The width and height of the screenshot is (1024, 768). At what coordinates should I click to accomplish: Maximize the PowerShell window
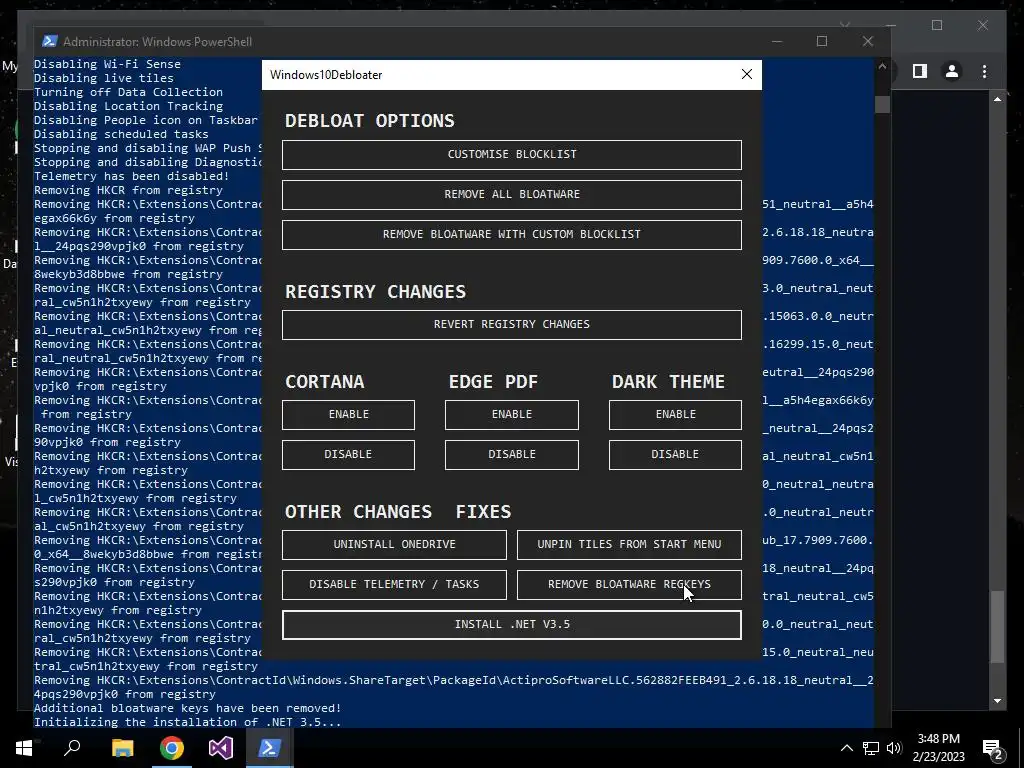(822, 41)
